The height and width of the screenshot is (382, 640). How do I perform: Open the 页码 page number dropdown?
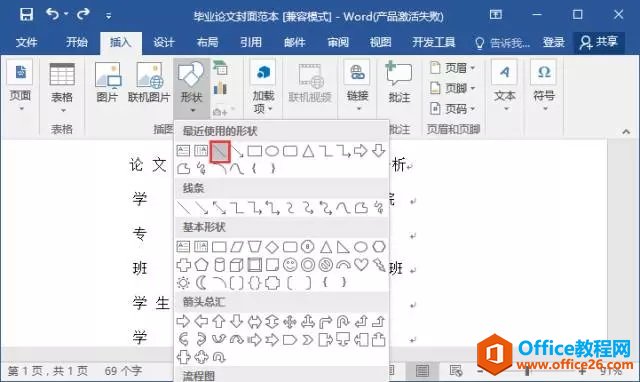[x=453, y=109]
